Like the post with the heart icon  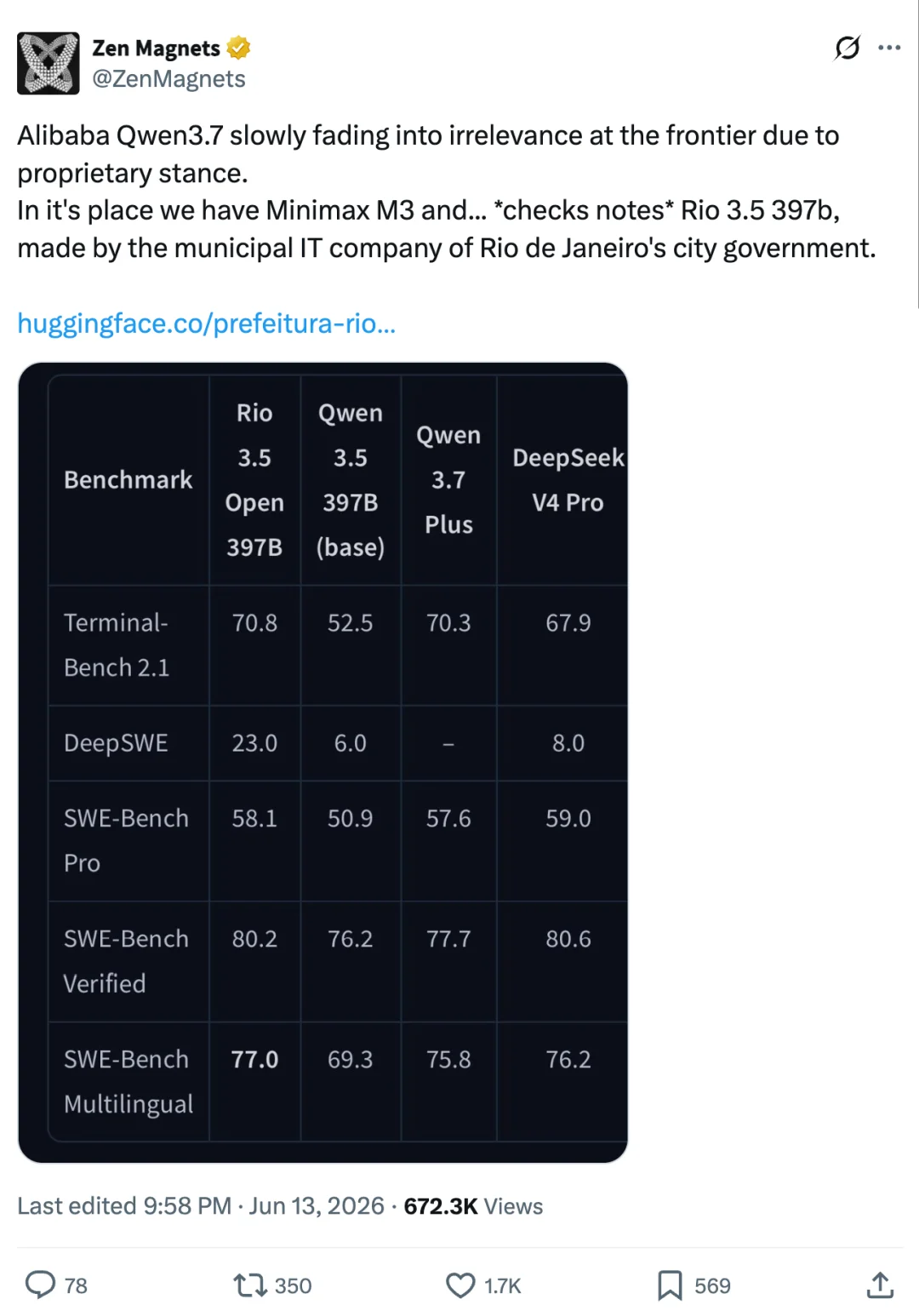click(460, 1285)
